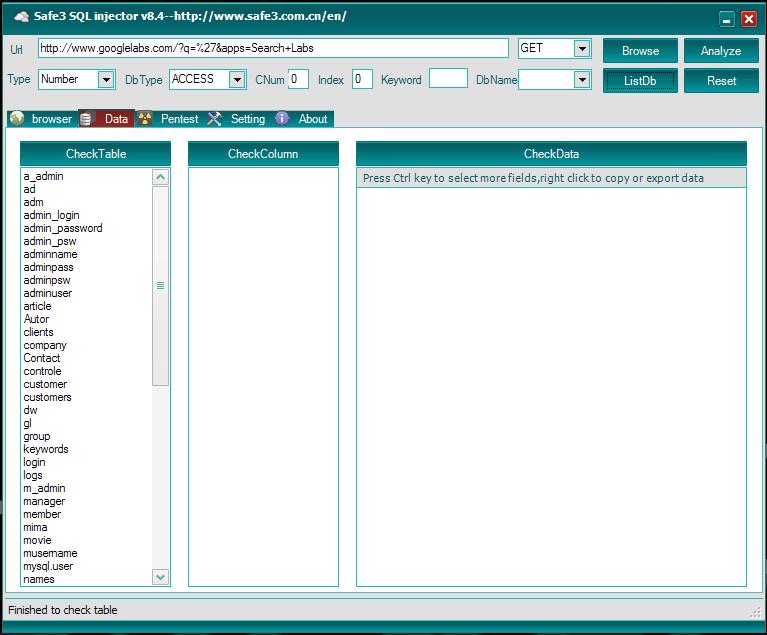This screenshot has width=767, height=635.
Task: Open the Setting tab
Action: (x=248, y=119)
